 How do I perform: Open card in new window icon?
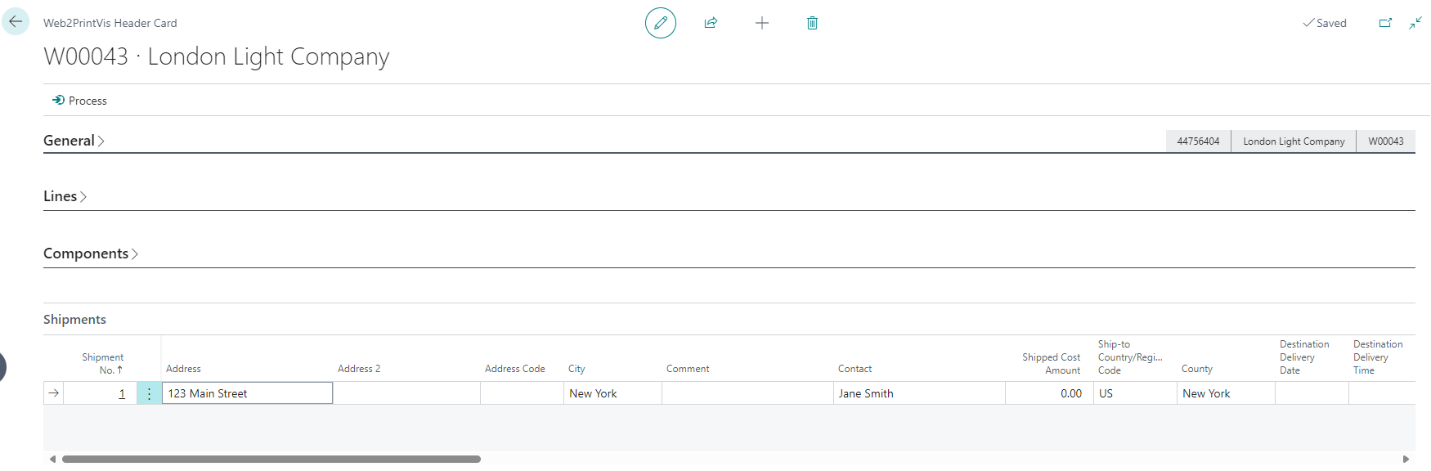click(1385, 22)
